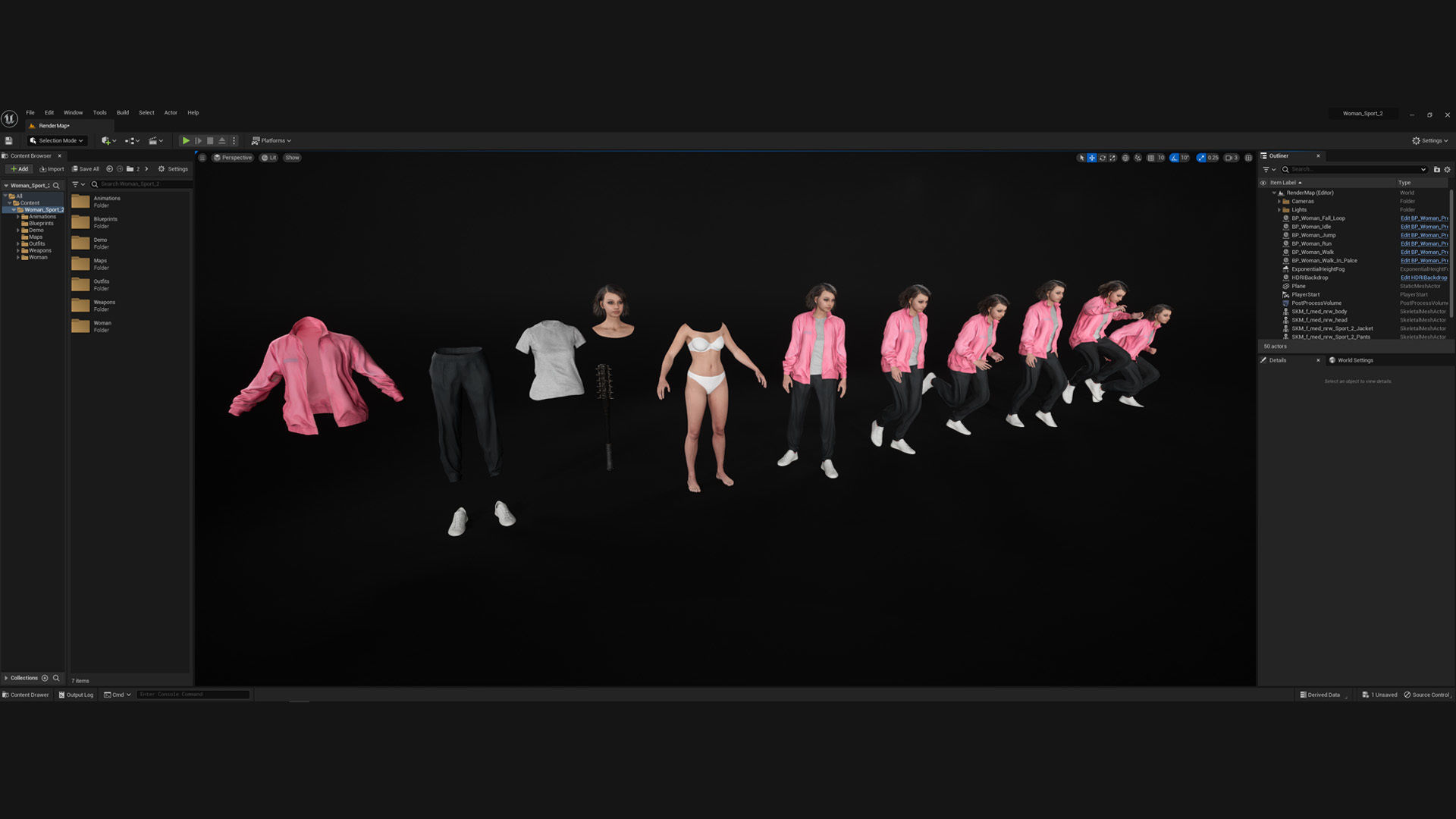Expand the Collections section

(x=6, y=678)
